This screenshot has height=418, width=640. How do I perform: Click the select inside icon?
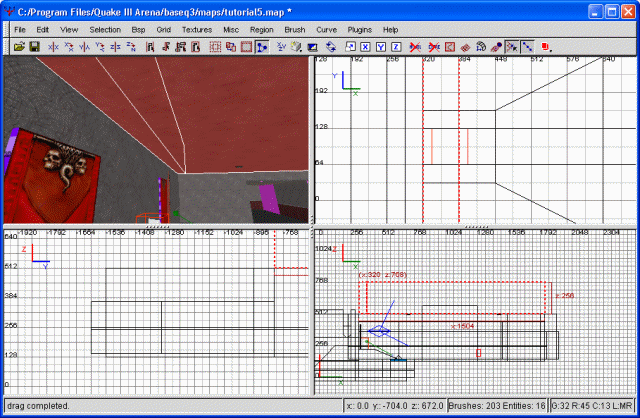pyautogui.click(x=196, y=47)
